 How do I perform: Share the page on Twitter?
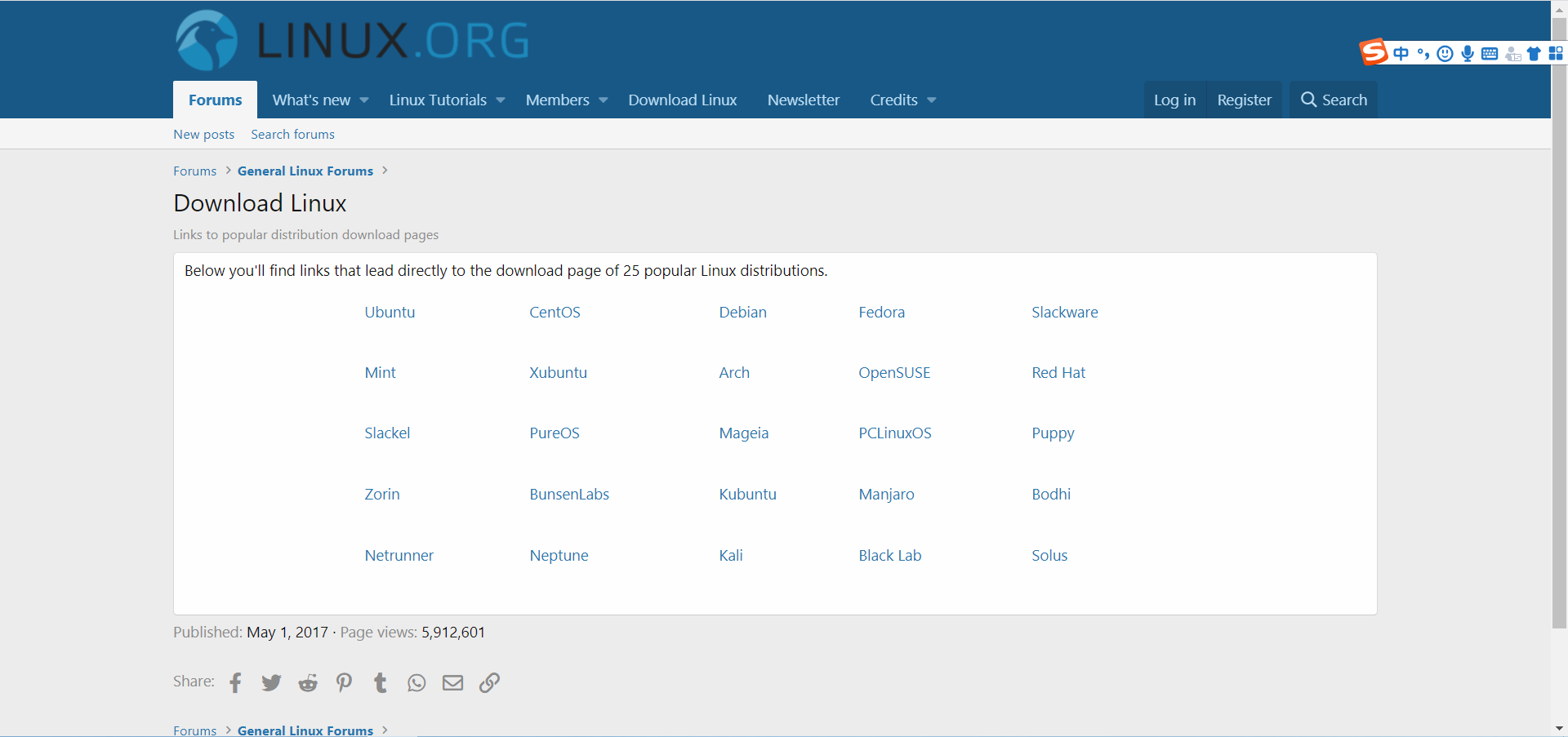[x=271, y=682]
